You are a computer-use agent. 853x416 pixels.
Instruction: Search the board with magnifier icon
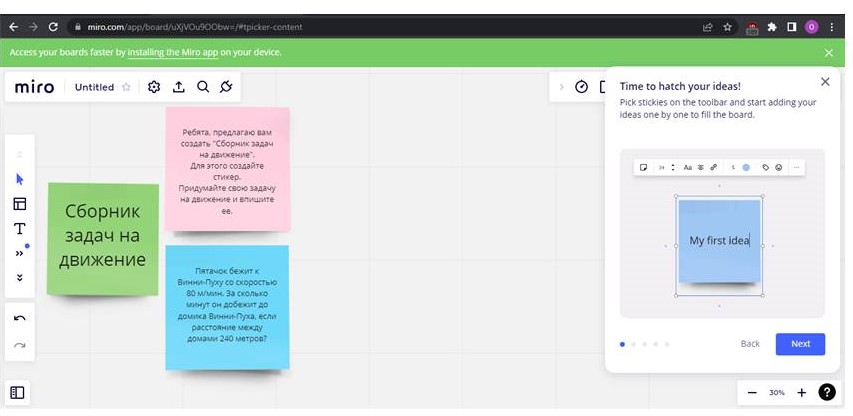pos(202,87)
